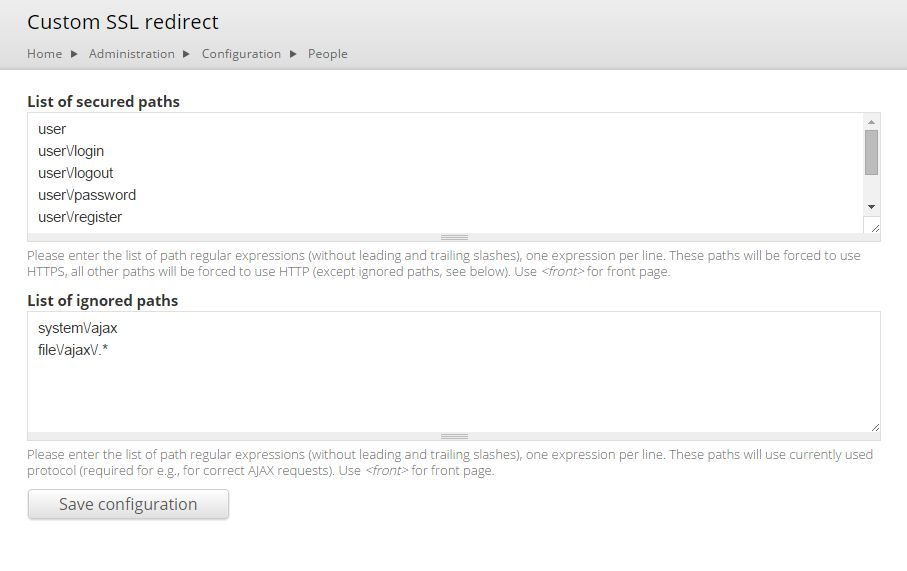The width and height of the screenshot is (907, 571).
Task: Place cursor on the 'system\/ajax' line
Action: [78, 328]
